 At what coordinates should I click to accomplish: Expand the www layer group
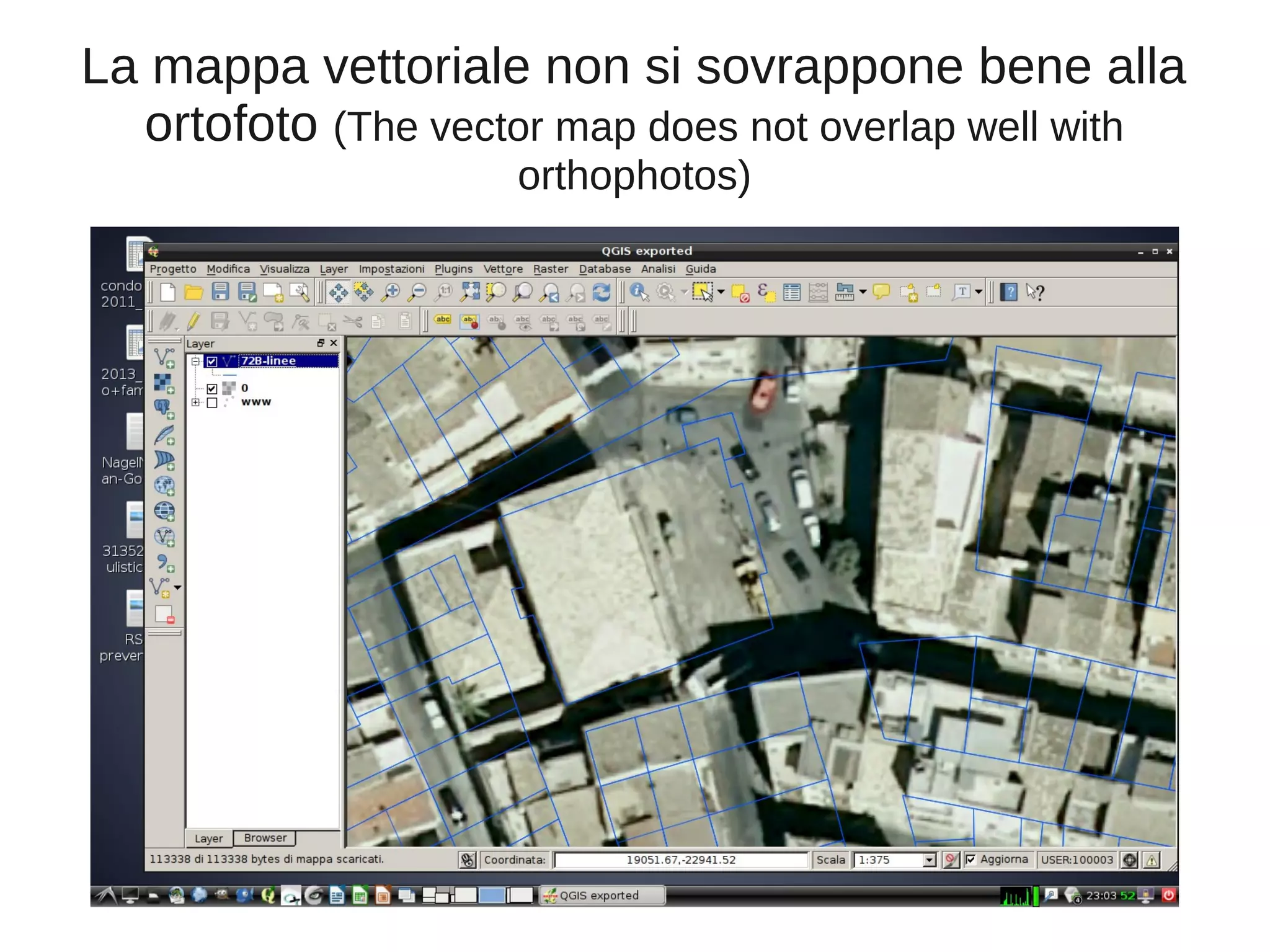tap(195, 403)
